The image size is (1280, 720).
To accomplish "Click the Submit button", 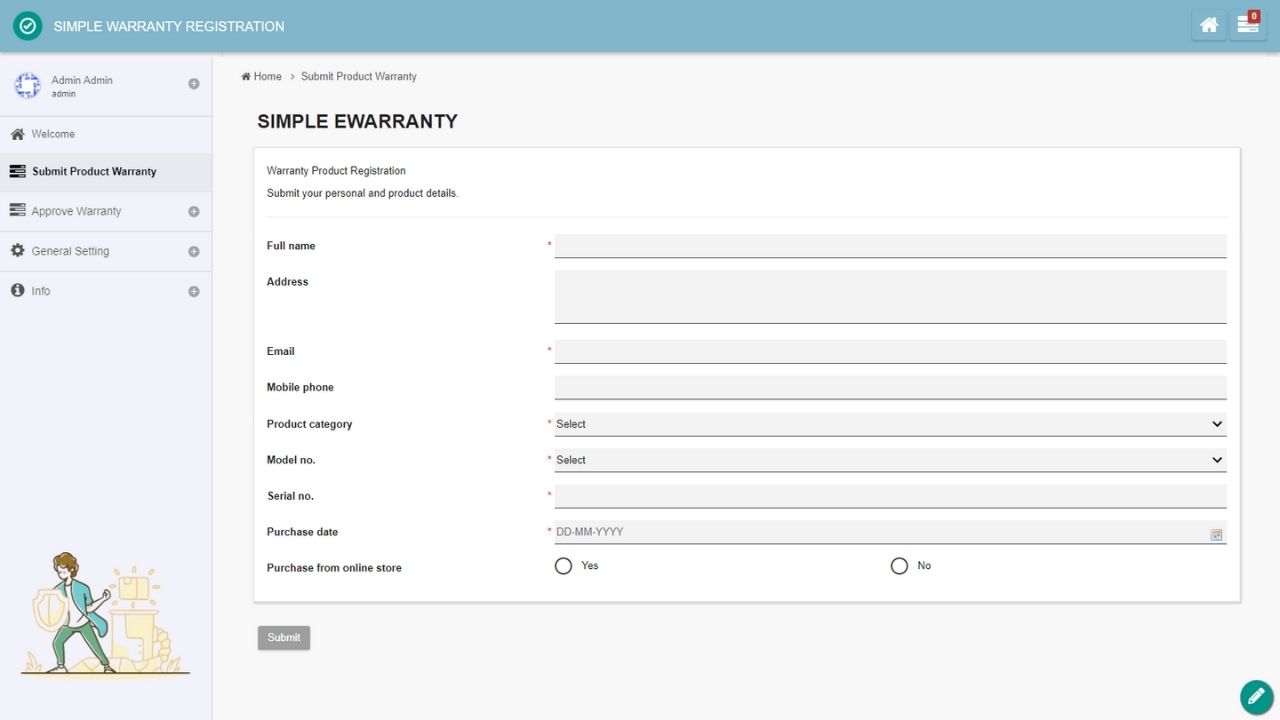I will 284,638.
